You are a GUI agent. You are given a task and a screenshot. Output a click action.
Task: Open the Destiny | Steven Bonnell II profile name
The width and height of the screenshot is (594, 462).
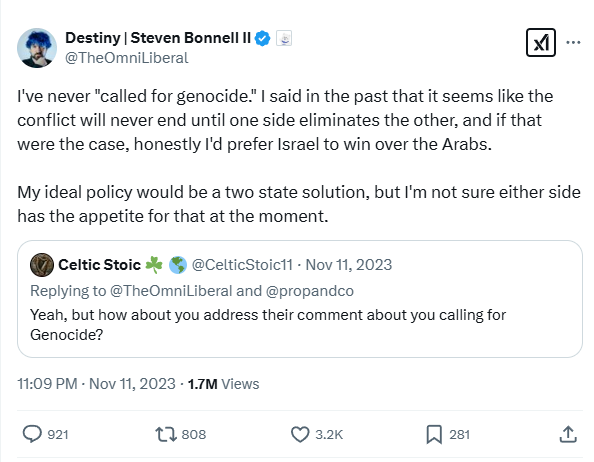[158, 38]
